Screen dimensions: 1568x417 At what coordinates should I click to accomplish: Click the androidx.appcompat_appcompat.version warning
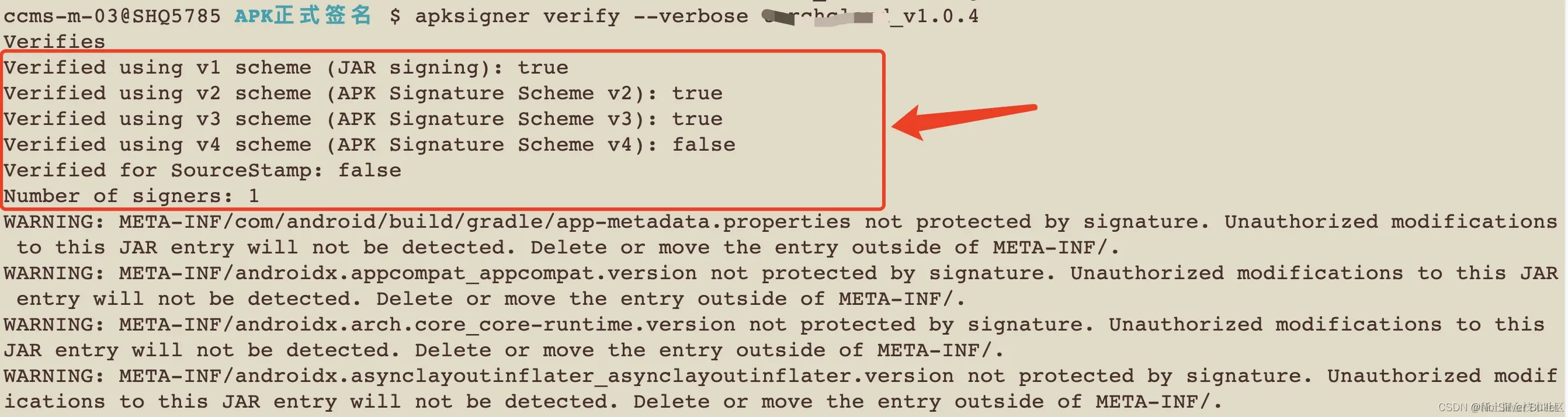pos(408,273)
